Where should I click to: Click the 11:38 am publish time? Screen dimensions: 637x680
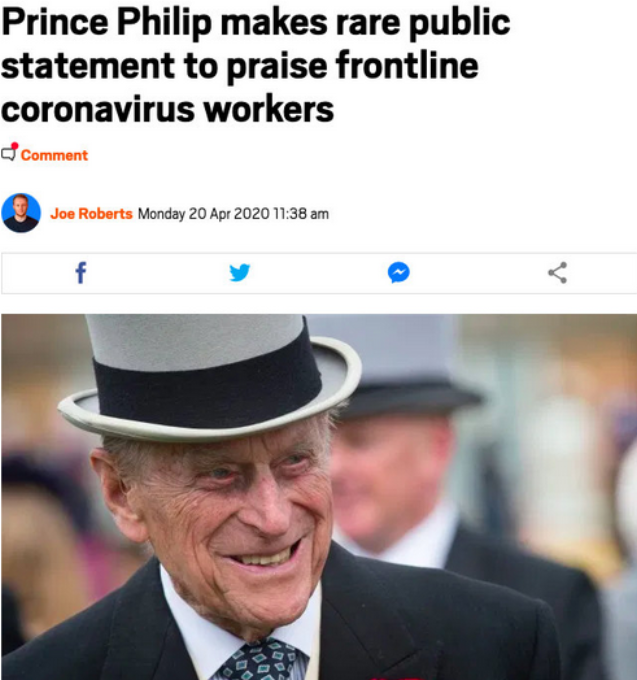[300, 214]
